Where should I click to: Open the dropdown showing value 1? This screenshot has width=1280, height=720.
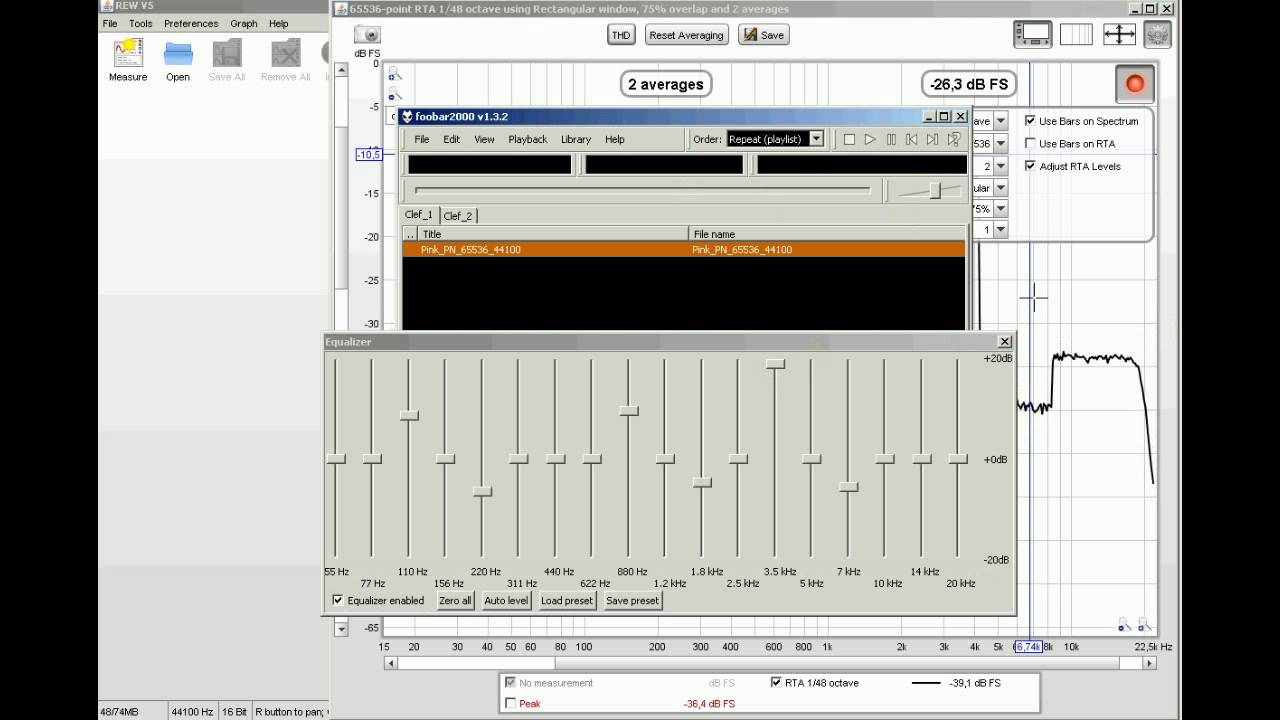1000,230
